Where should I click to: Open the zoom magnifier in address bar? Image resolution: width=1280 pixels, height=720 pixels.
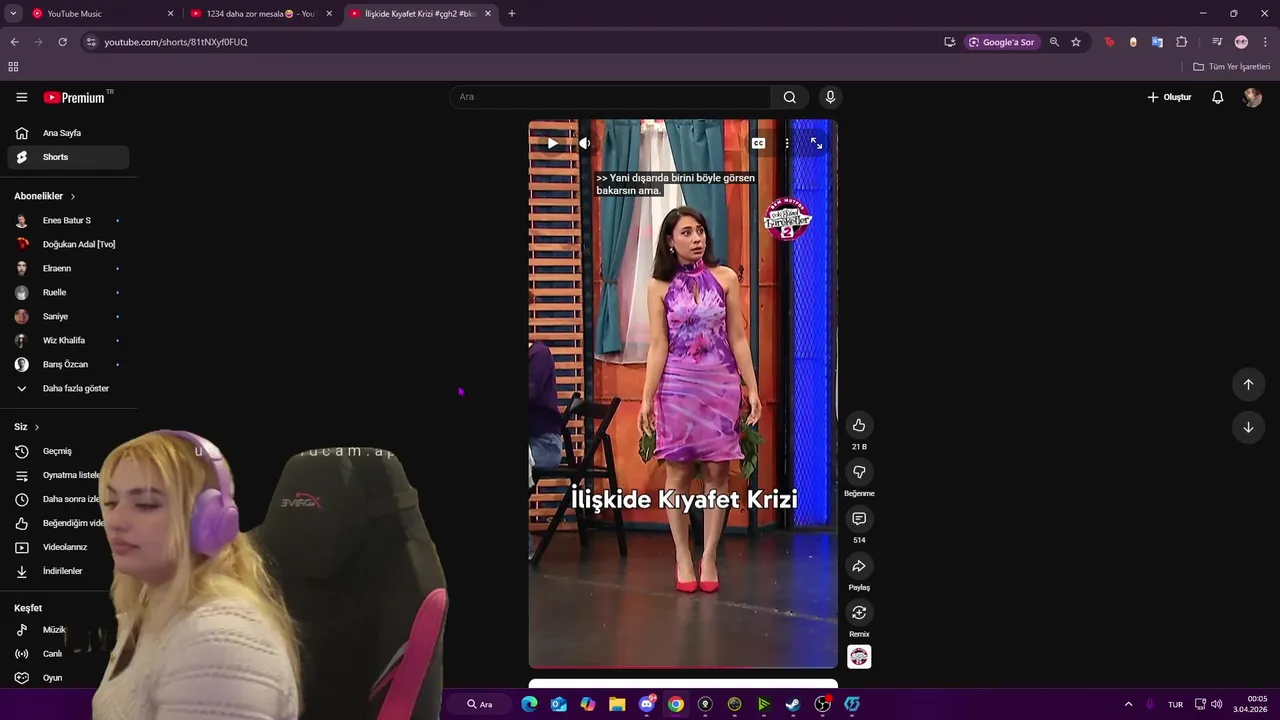[1054, 42]
